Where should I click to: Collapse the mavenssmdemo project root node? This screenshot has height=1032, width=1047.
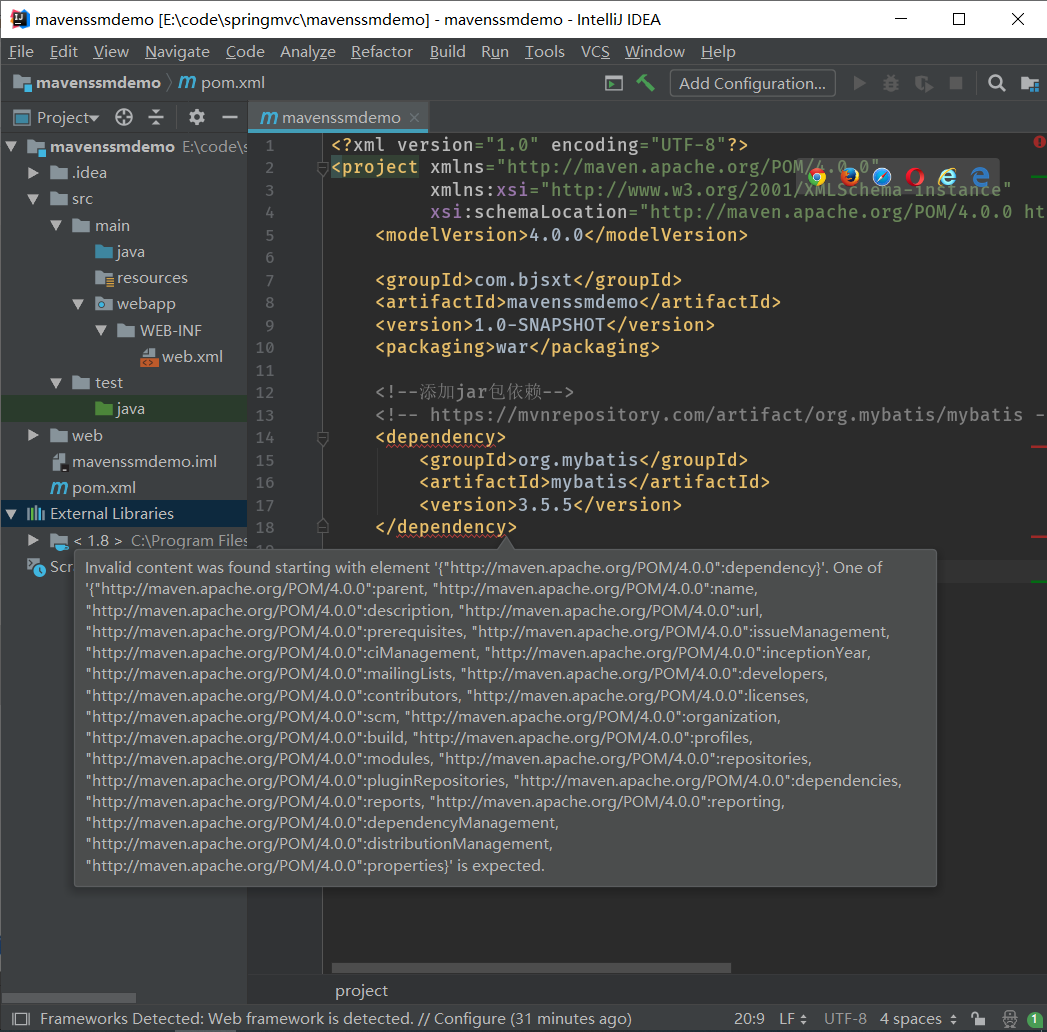(11, 146)
